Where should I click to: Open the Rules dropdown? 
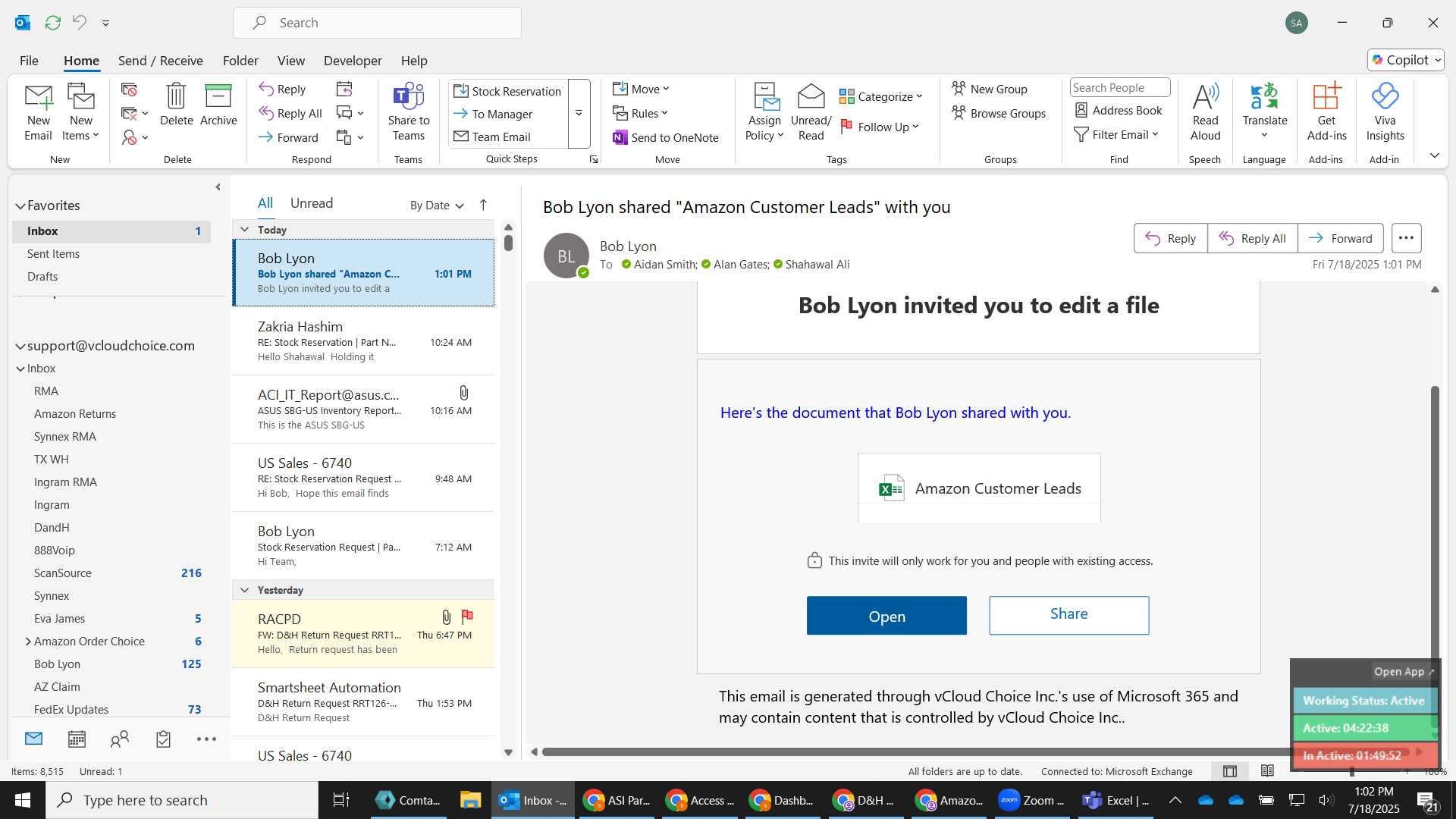[641, 113]
